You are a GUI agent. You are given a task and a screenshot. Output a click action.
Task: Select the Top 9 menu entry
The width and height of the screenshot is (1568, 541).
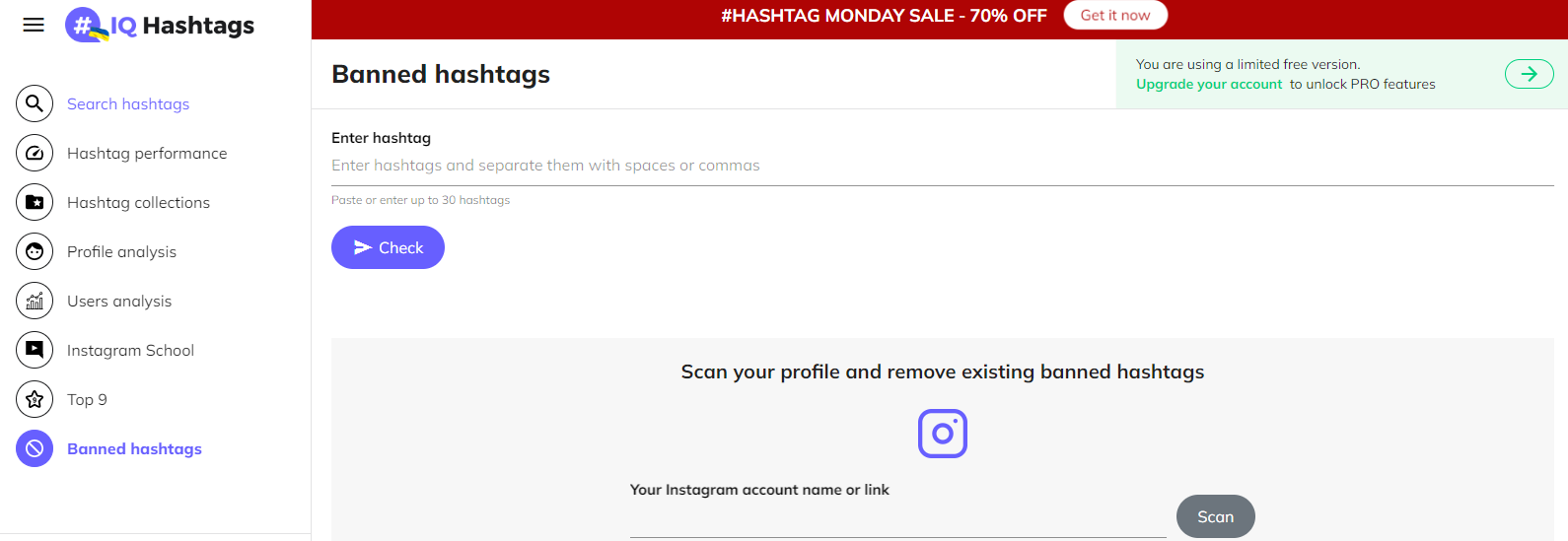[x=87, y=399]
